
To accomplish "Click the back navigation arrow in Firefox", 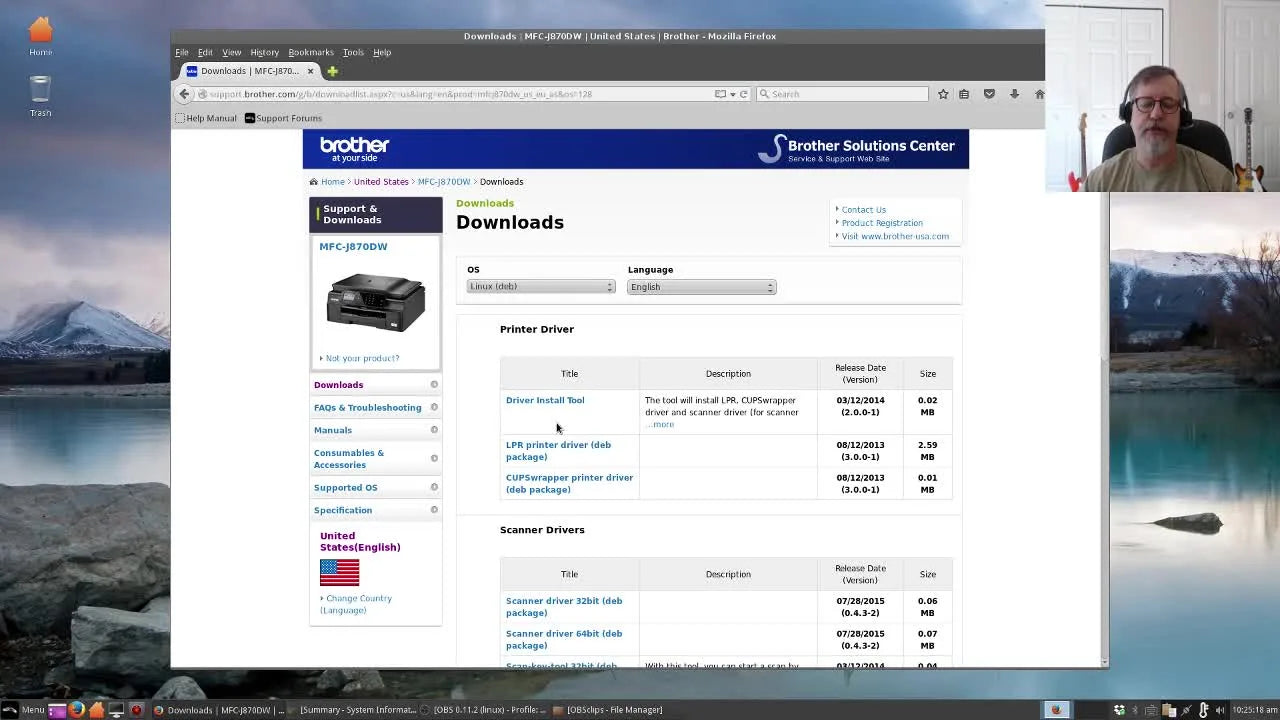I will coord(185,93).
